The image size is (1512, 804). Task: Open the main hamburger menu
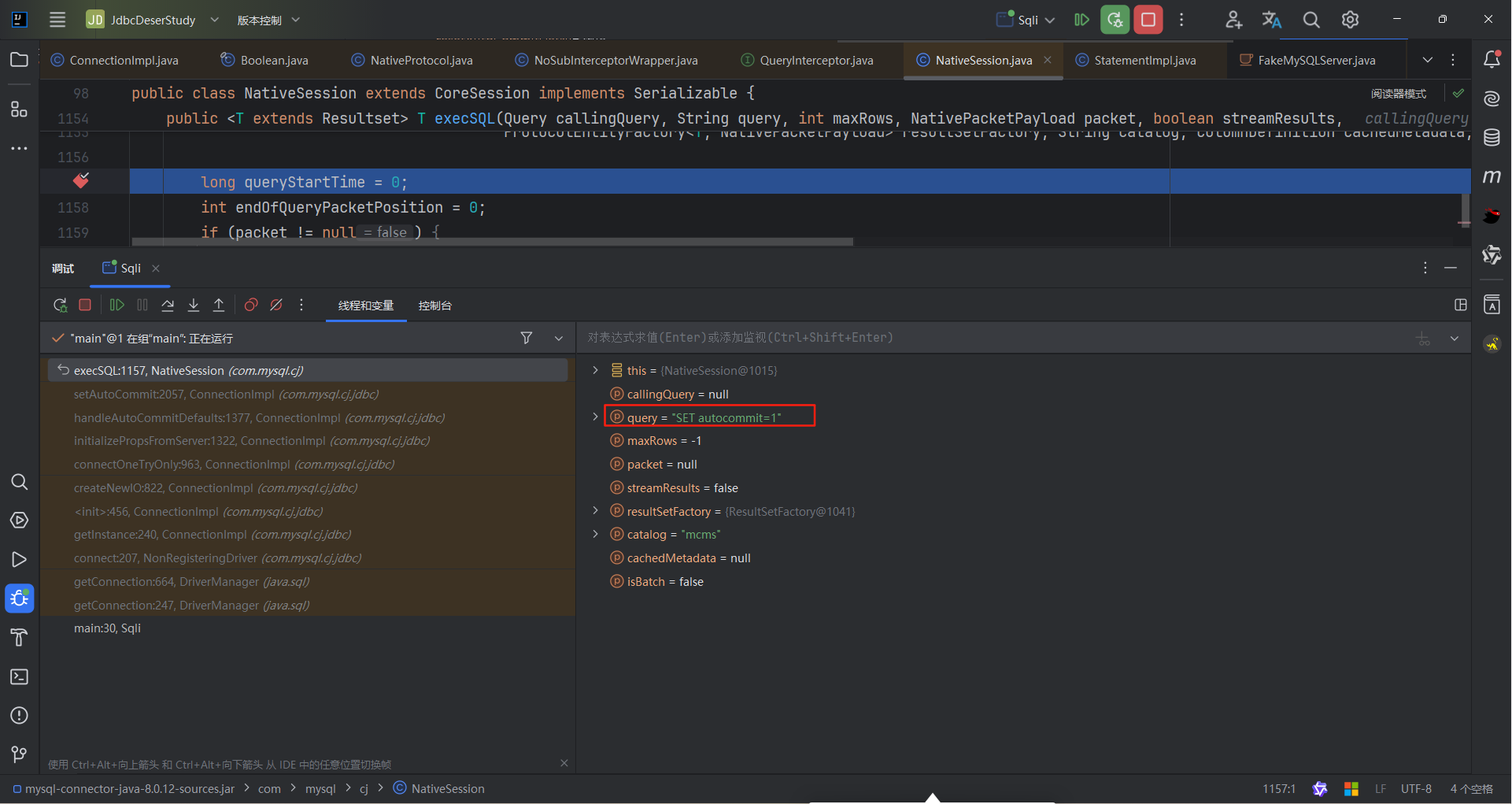57,20
